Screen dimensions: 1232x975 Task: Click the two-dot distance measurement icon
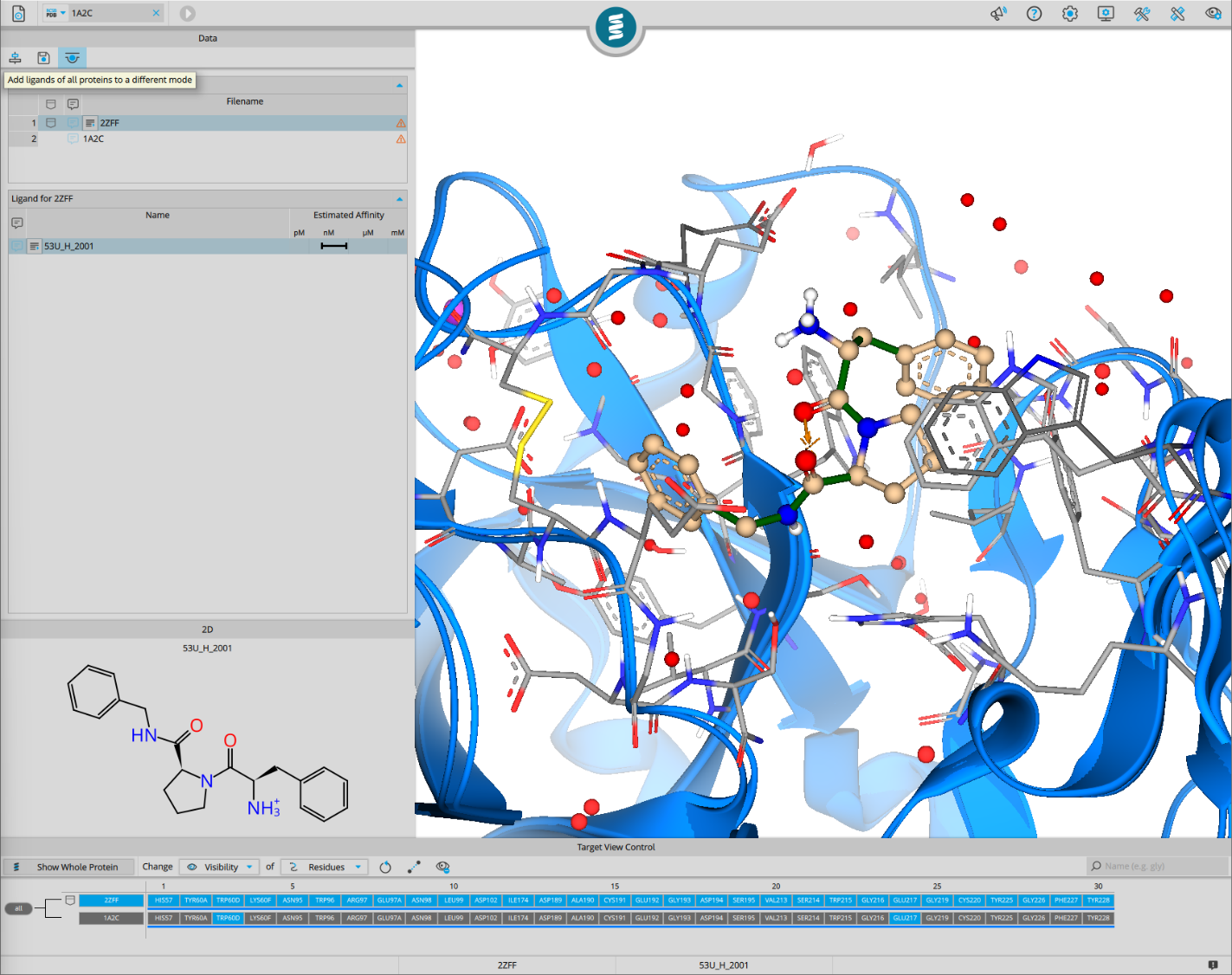[414, 867]
